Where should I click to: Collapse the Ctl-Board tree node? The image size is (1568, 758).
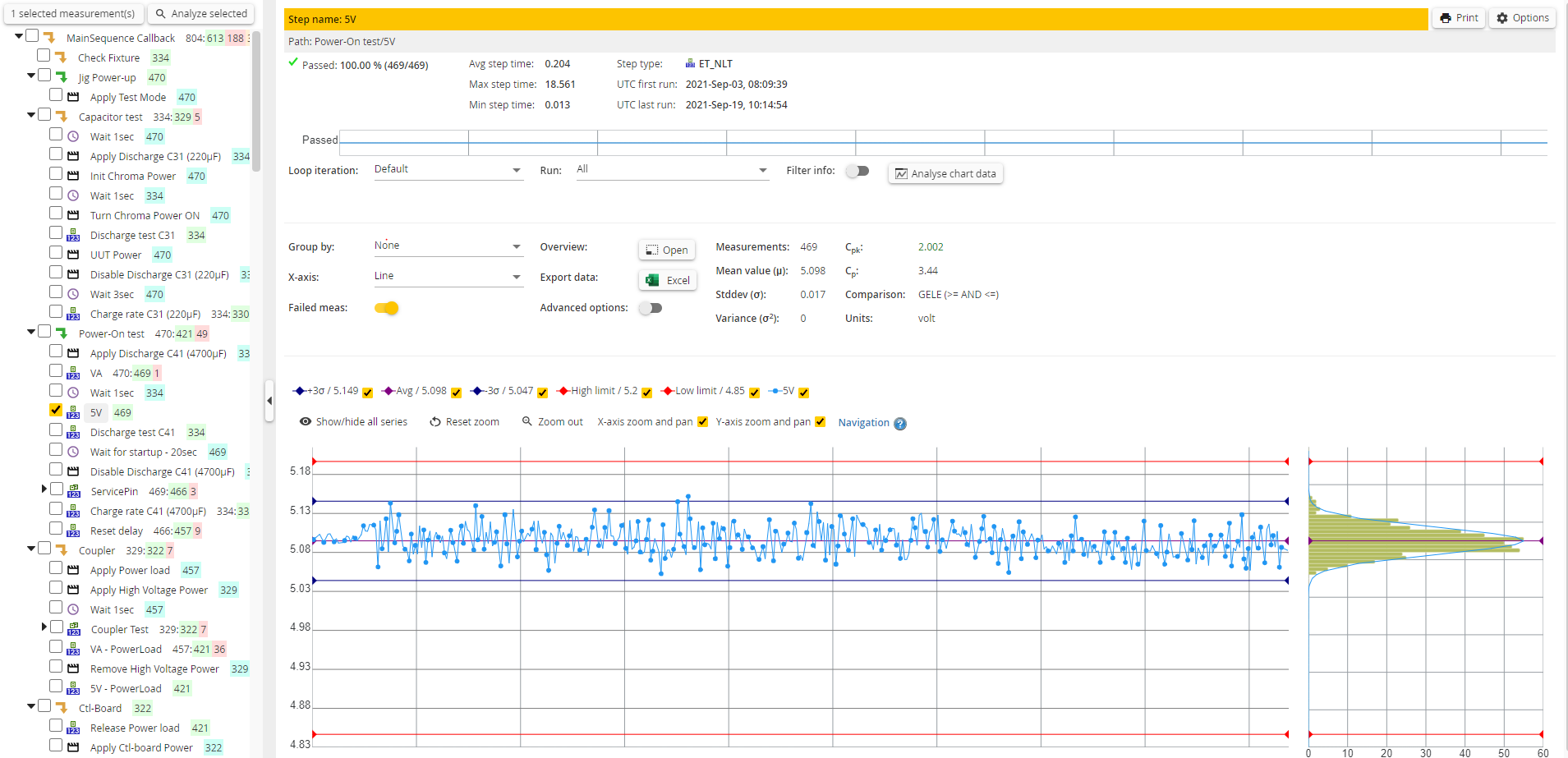31,706
